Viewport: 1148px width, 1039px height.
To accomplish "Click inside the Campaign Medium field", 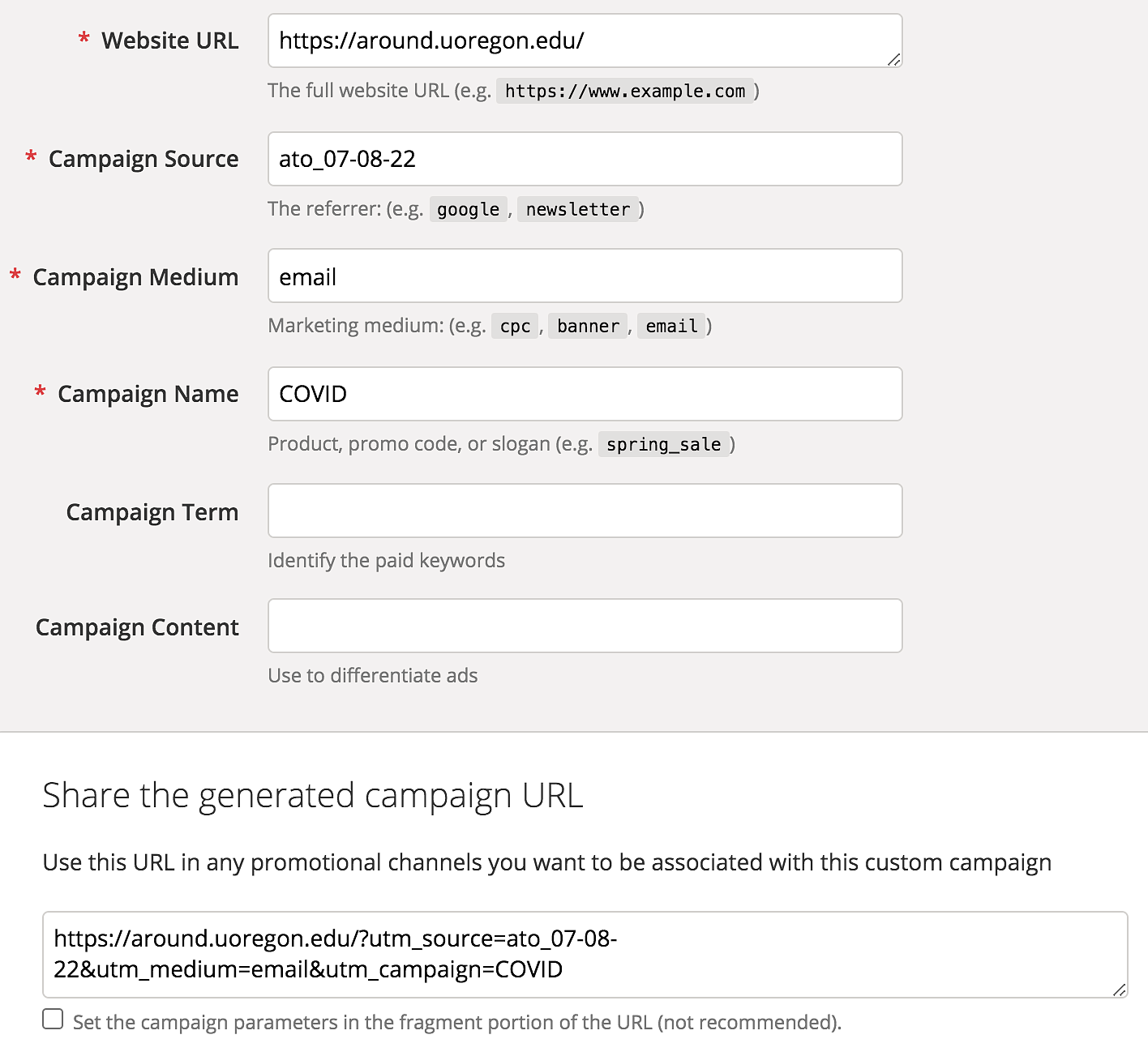I will pos(584,276).
